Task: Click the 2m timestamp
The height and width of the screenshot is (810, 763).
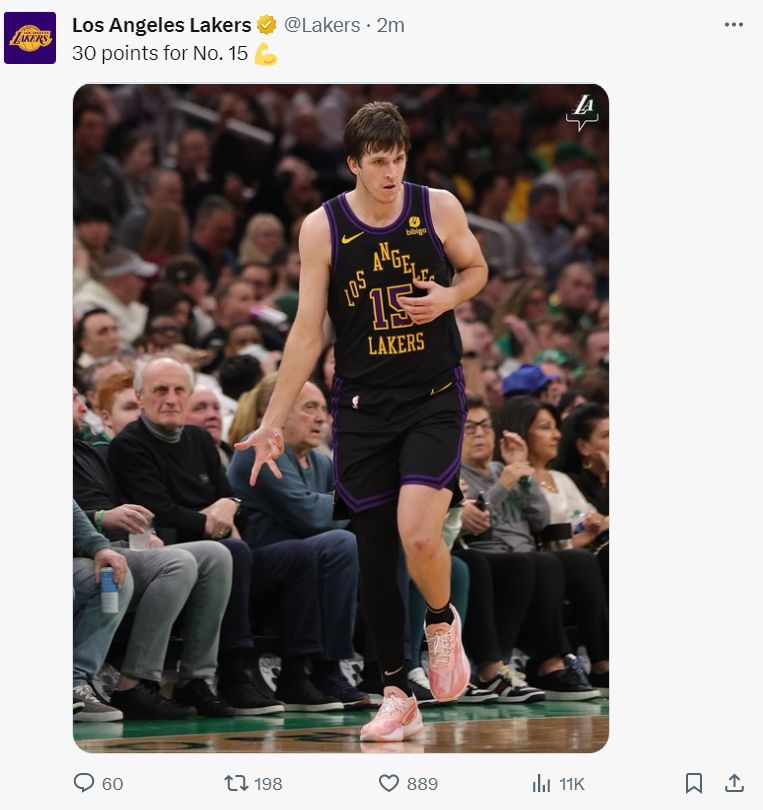Action: coord(391,25)
